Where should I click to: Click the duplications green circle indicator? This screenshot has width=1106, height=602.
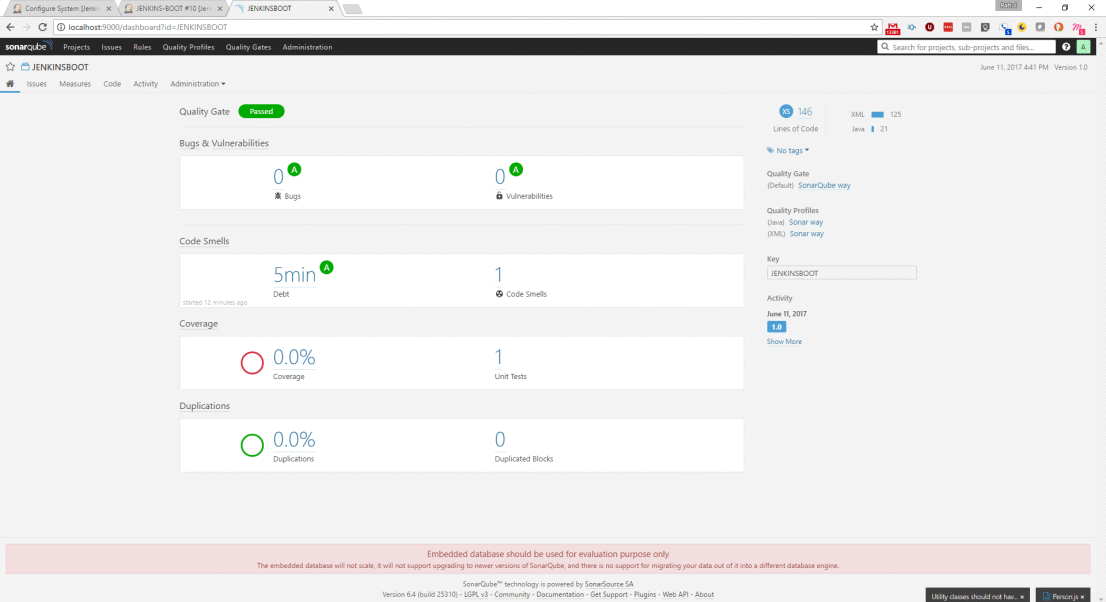[x=252, y=445]
